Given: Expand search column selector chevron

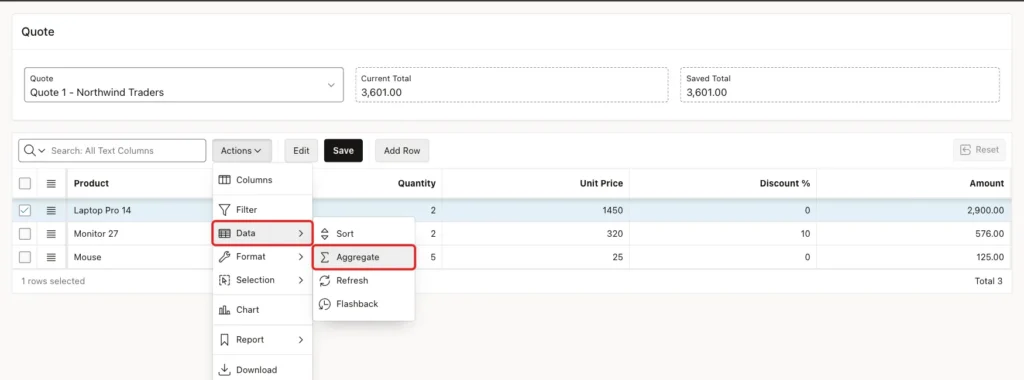Looking at the screenshot, I should coord(42,151).
